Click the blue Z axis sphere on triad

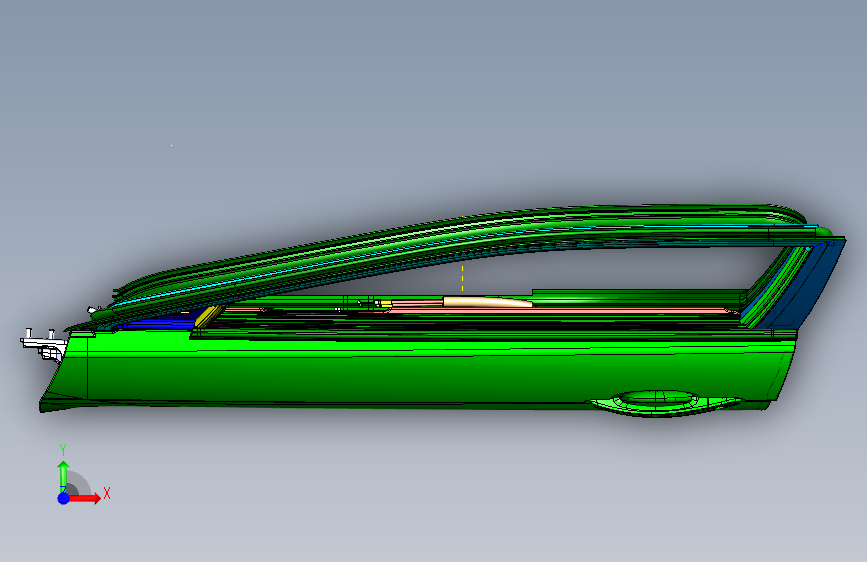[x=63, y=498]
